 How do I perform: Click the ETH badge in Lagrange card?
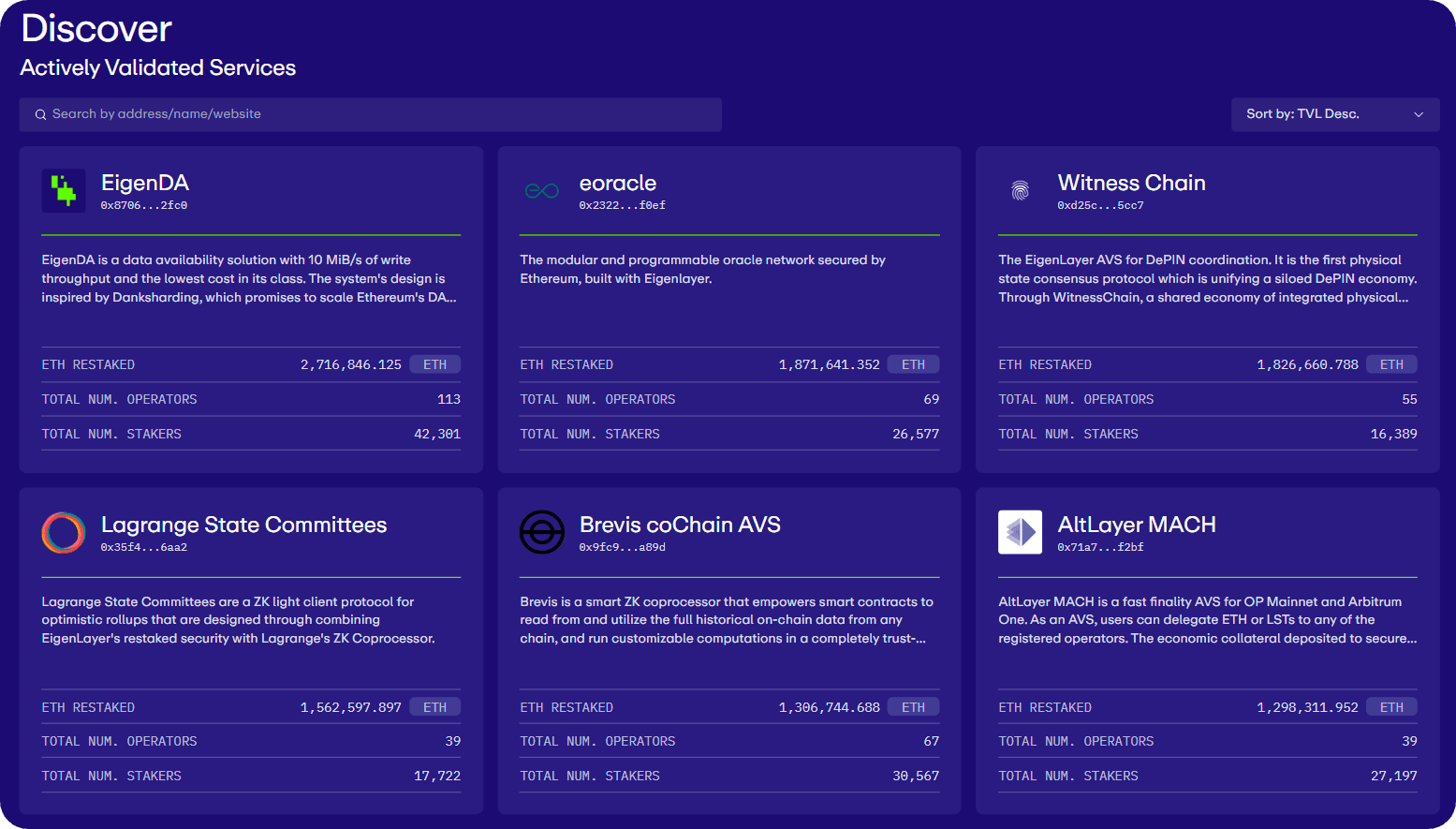click(x=435, y=707)
